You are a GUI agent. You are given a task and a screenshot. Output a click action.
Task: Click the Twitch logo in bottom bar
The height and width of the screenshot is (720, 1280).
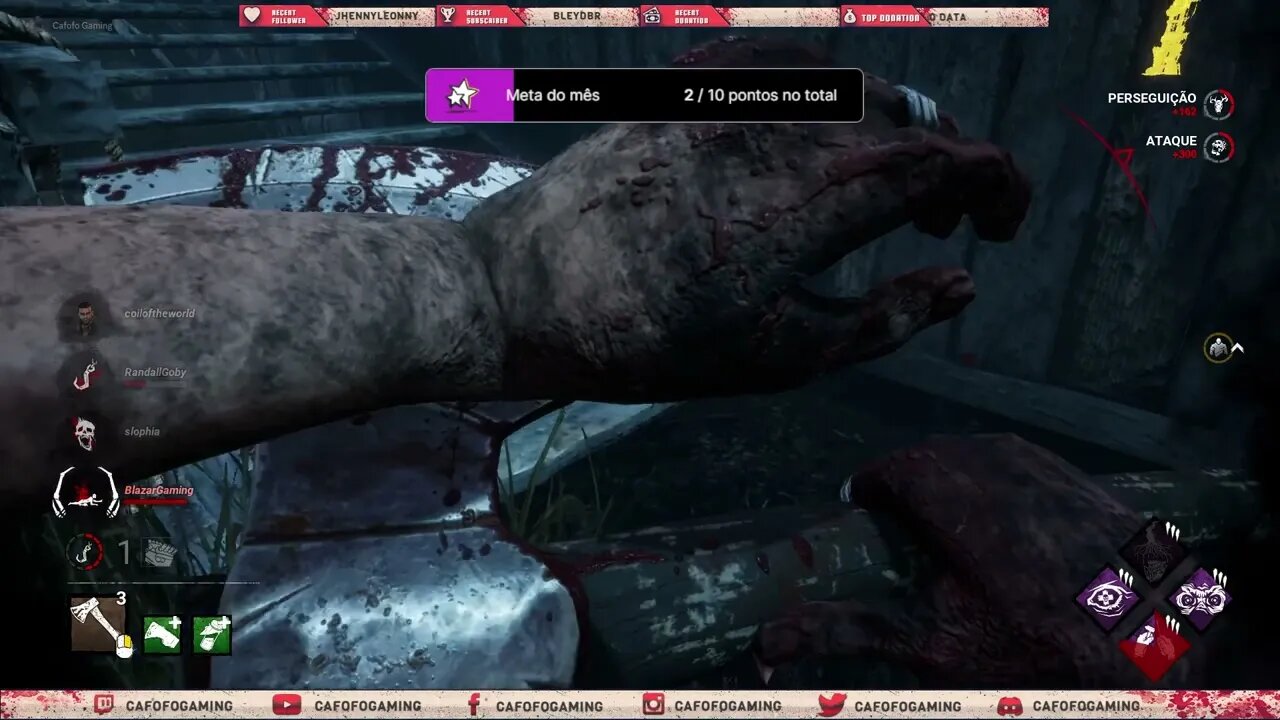[104, 705]
